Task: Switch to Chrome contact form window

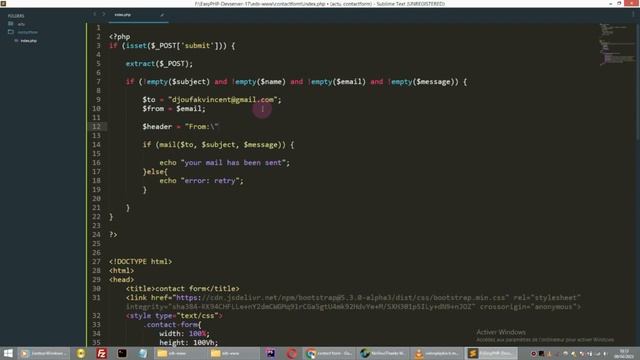Action: [x=329, y=353]
